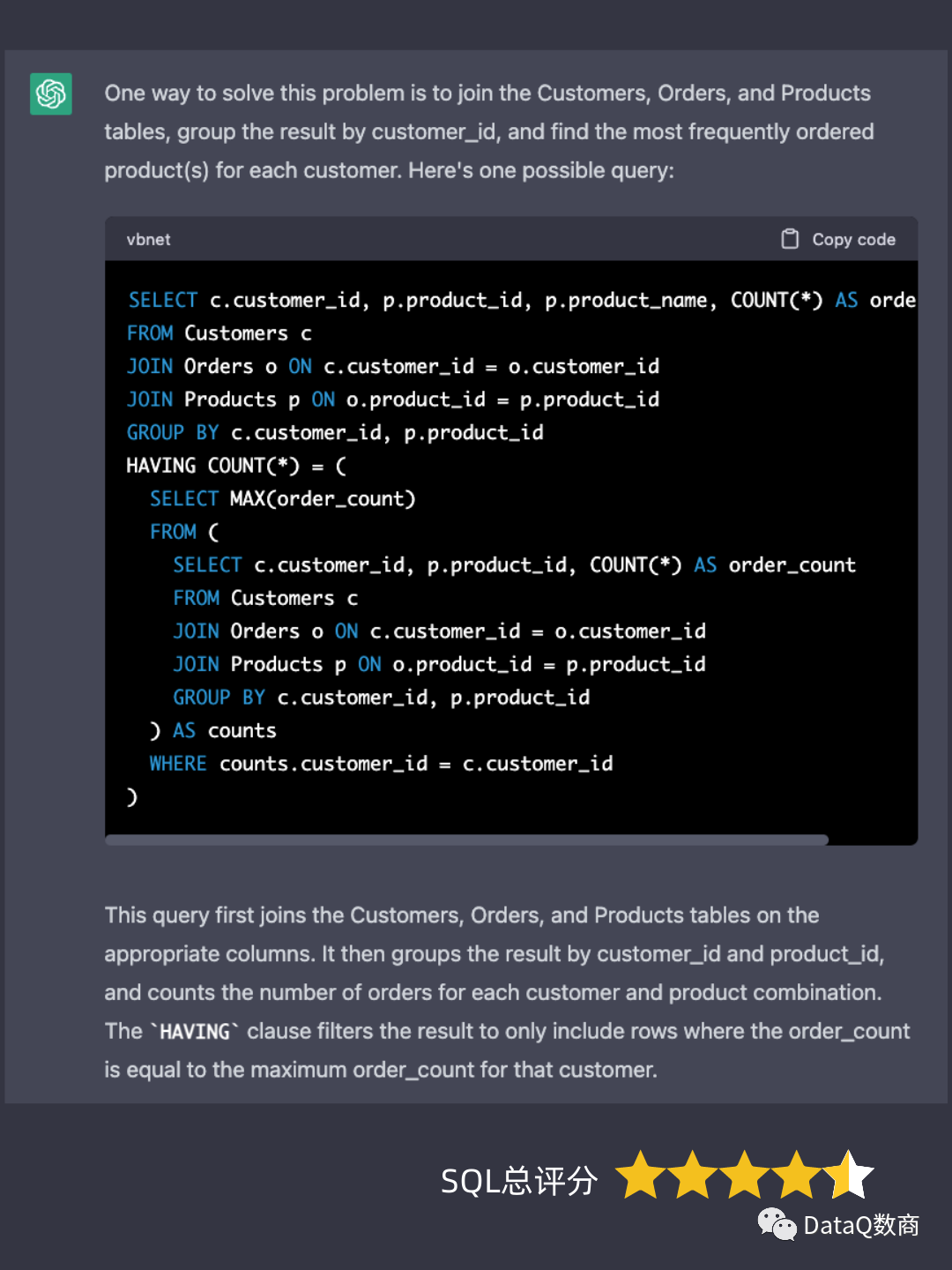Click the 'SELECT MAX(order_count)' line
This screenshot has height=1270, width=952.
[x=282, y=499]
